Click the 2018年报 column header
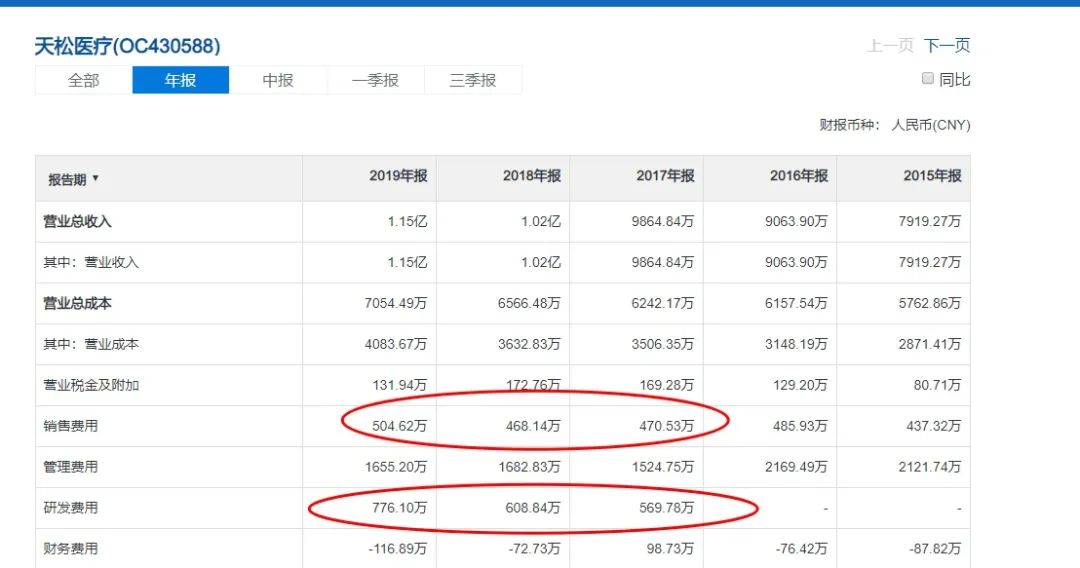 [x=531, y=176]
